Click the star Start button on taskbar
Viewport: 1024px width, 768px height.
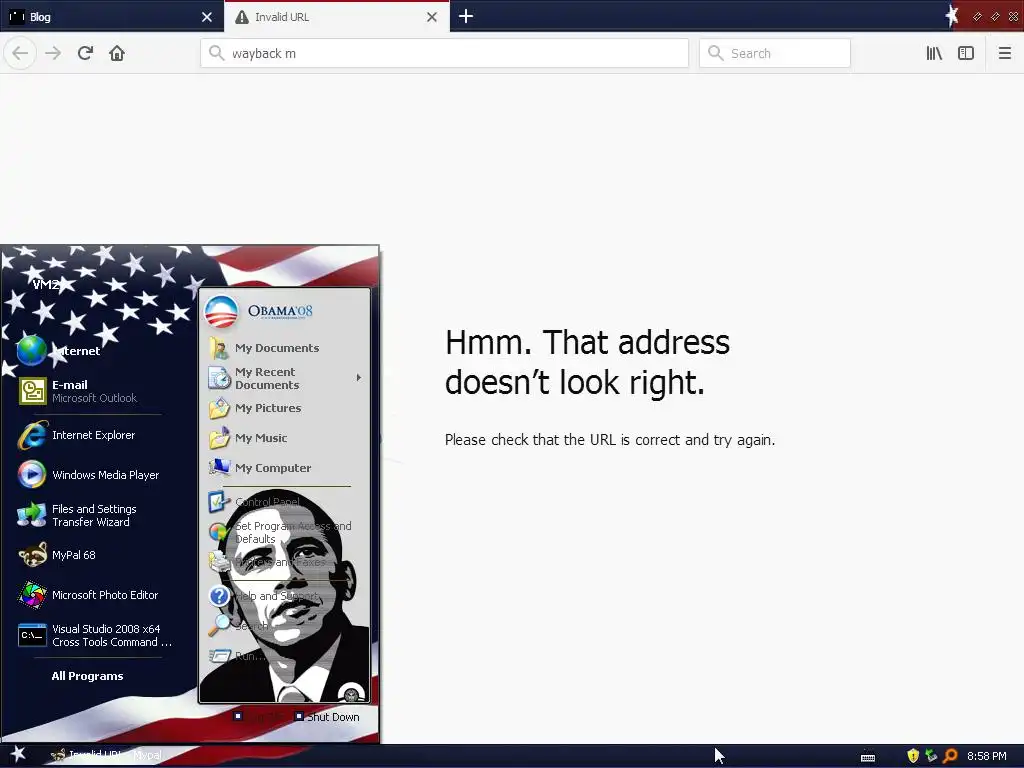click(18, 754)
